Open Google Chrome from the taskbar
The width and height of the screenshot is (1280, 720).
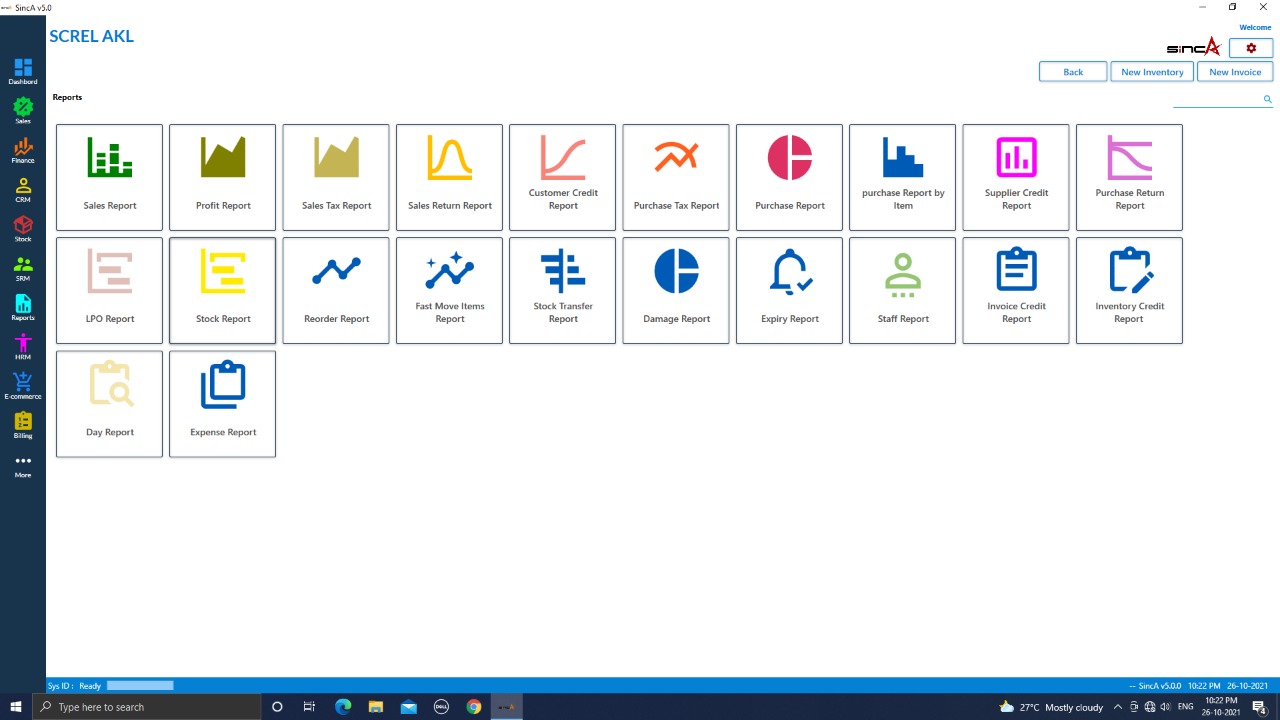coord(474,707)
